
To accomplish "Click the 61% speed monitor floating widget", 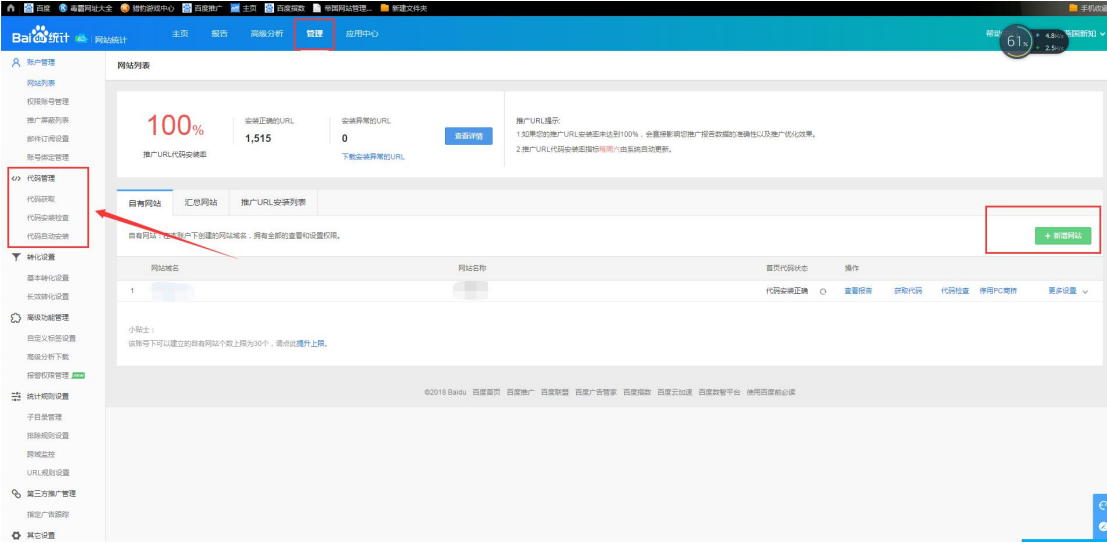I will pyautogui.click(x=1034, y=42).
